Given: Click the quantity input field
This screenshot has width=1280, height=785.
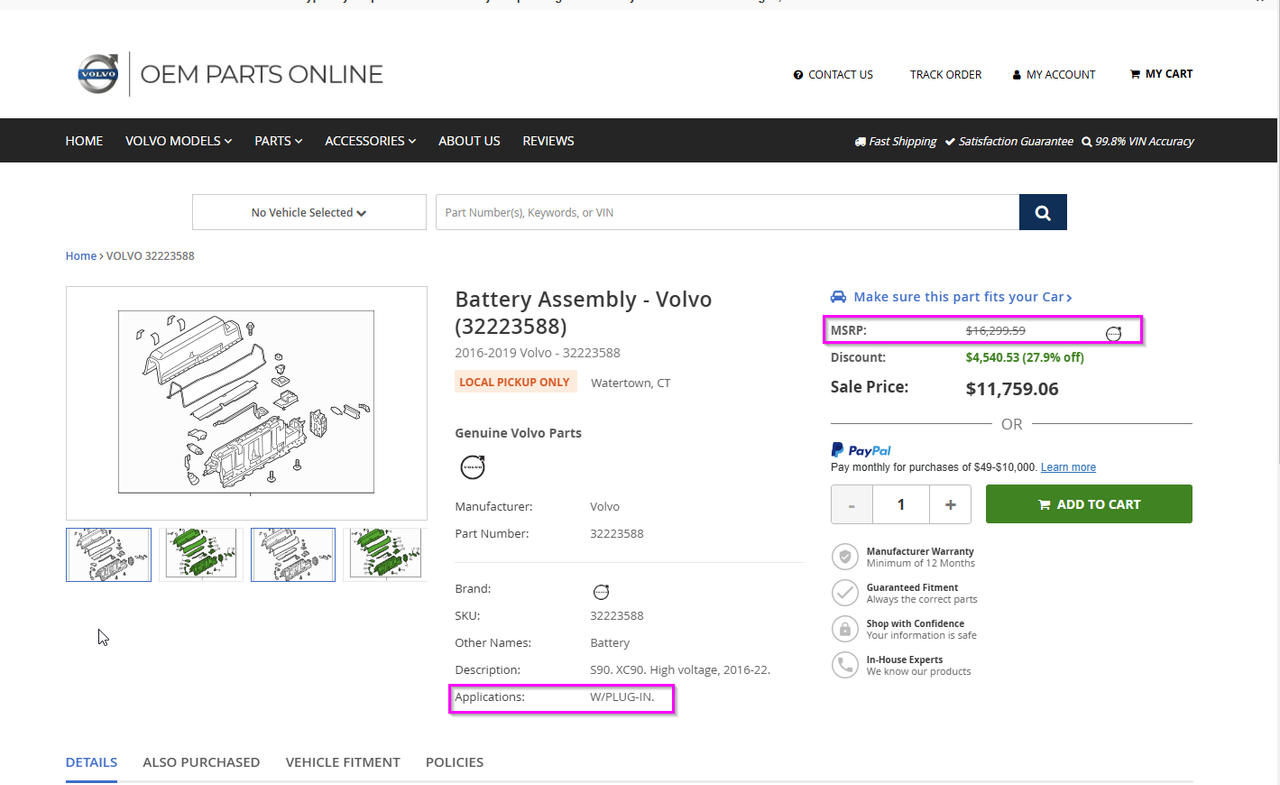Looking at the screenshot, I should (901, 505).
